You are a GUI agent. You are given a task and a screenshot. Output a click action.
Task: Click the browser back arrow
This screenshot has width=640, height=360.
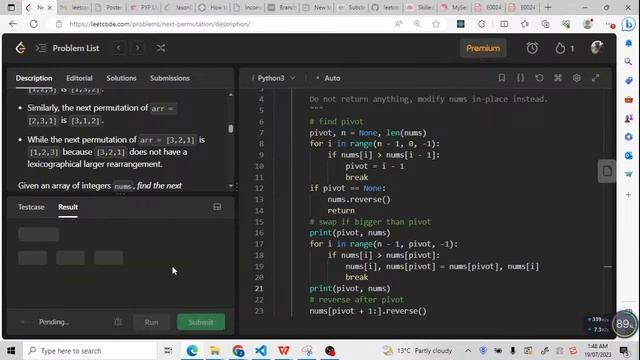coord(13,24)
